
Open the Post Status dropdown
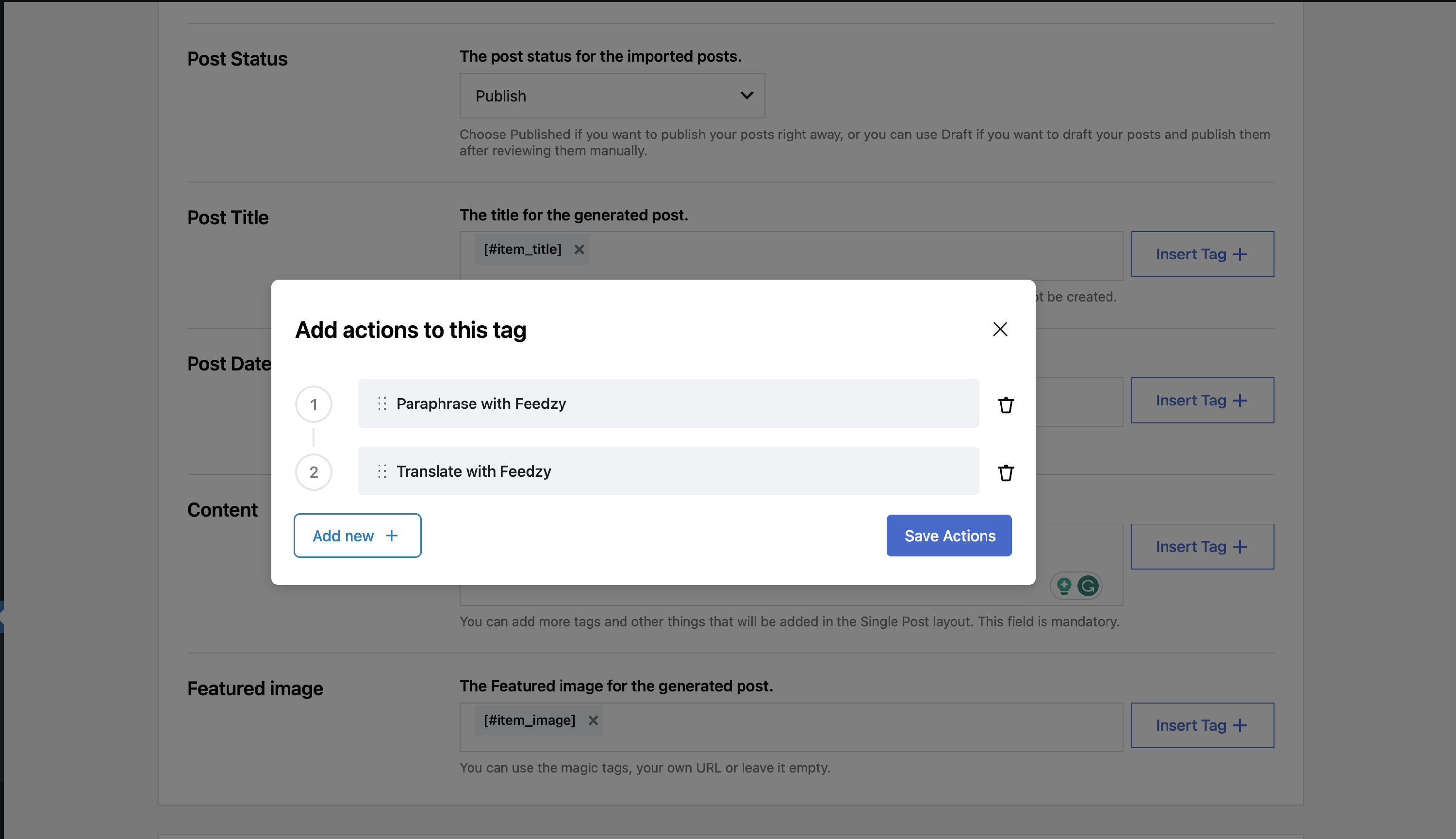point(612,96)
